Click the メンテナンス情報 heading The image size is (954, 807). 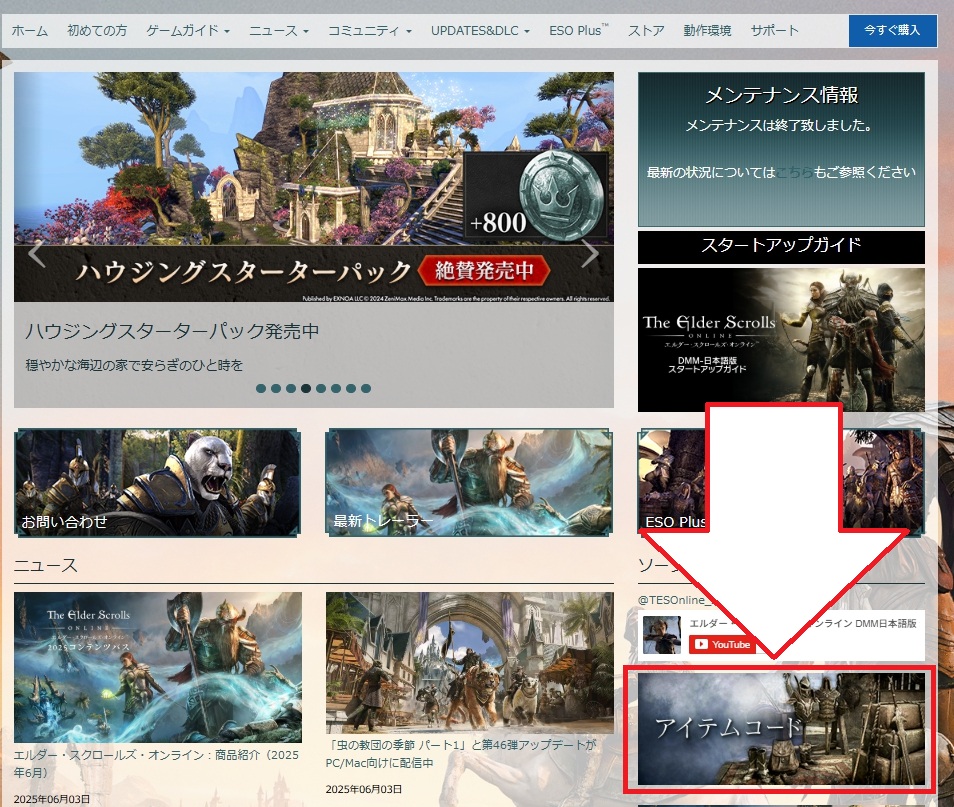click(x=781, y=95)
